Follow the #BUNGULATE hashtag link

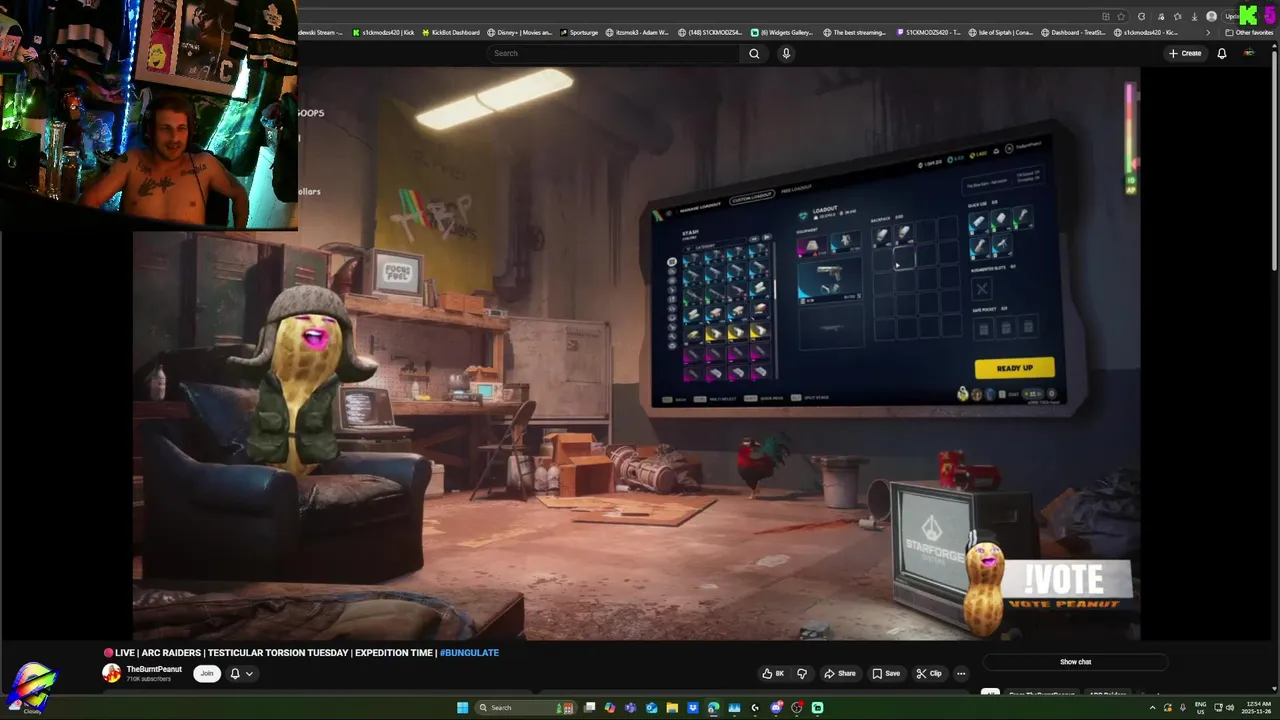pyautogui.click(x=469, y=653)
